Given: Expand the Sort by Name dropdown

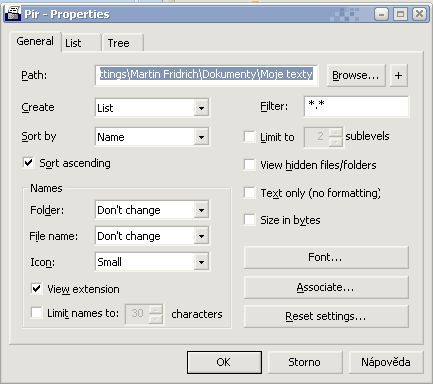Looking at the screenshot, I should 201,137.
